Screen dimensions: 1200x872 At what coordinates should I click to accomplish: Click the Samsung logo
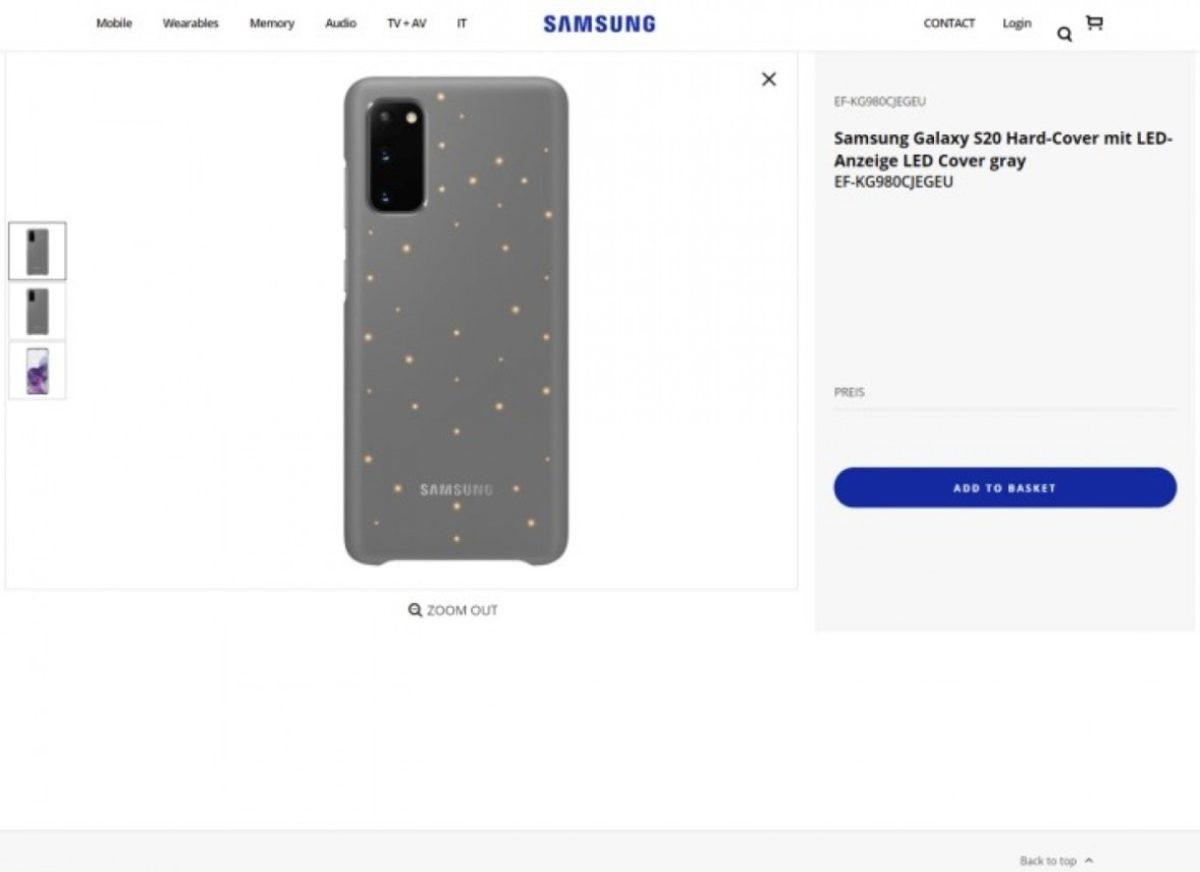[598, 23]
